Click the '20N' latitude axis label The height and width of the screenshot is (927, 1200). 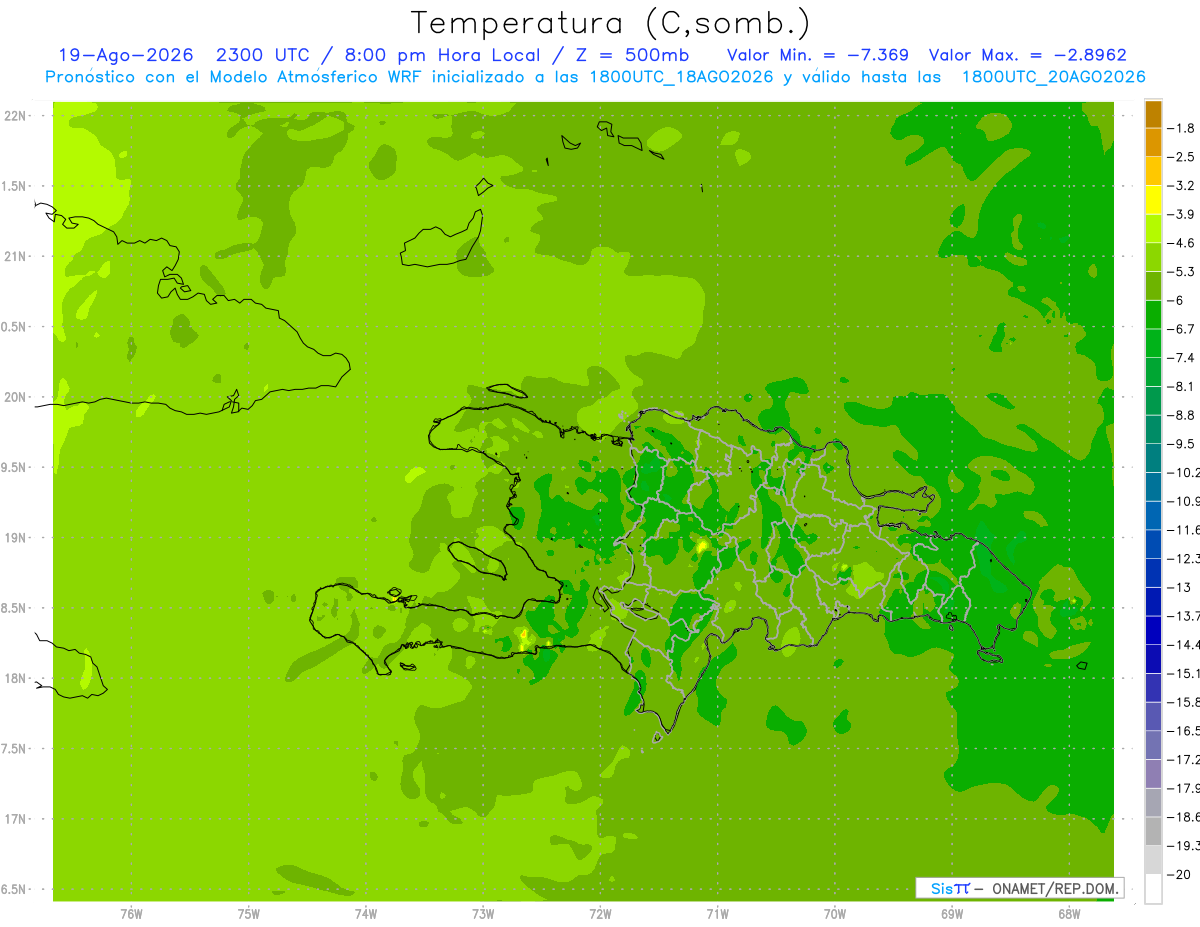point(13,397)
